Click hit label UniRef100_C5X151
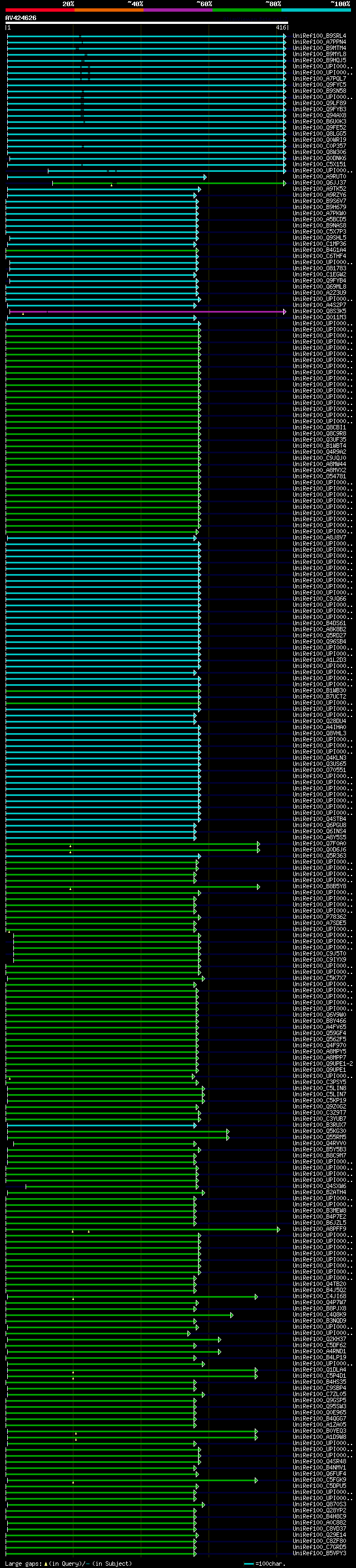The height and width of the screenshot is (1568, 356). pos(319,164)
